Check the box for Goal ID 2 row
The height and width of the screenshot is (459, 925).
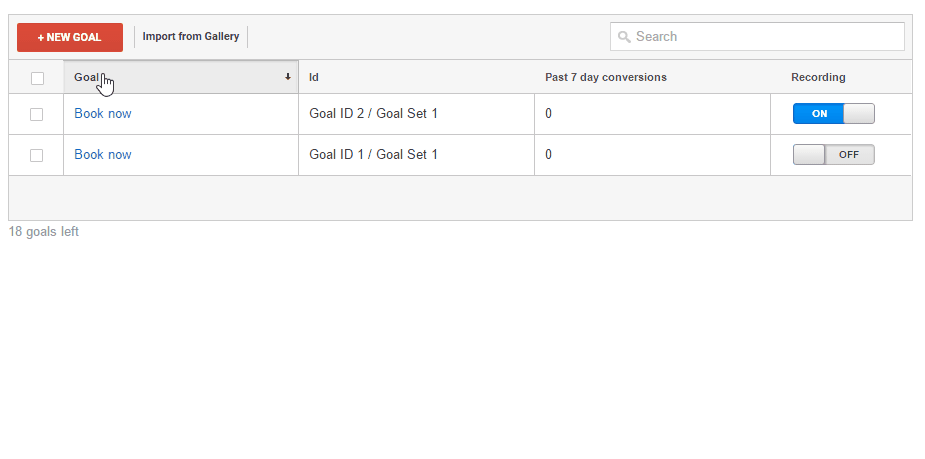[37, 114]
